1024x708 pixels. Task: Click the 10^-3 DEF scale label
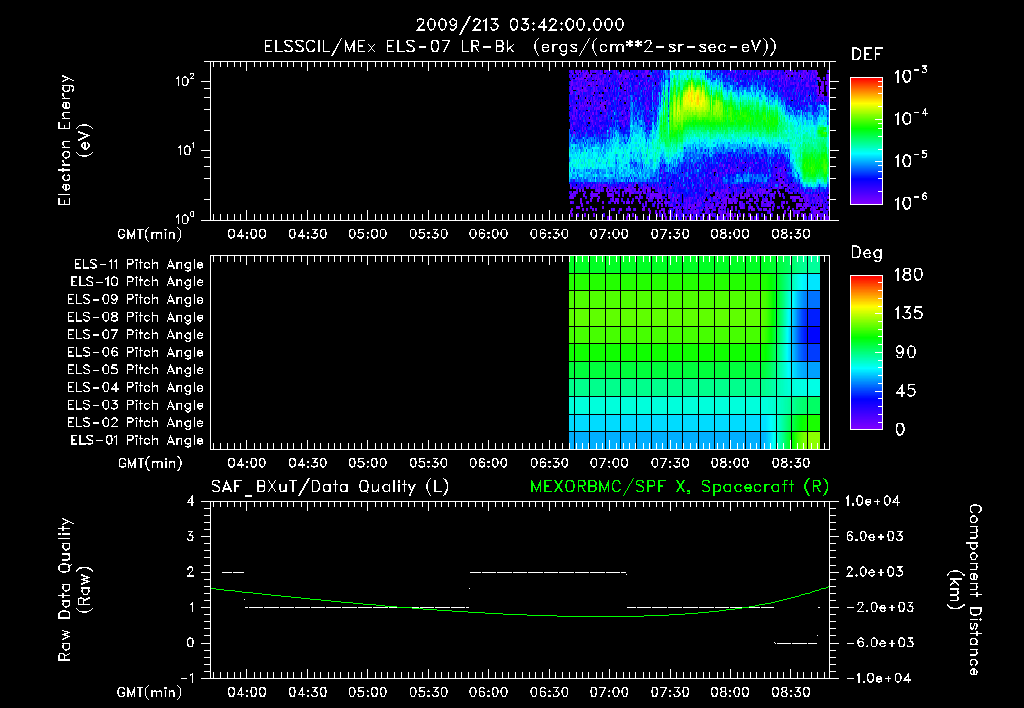tap(910, 76)
